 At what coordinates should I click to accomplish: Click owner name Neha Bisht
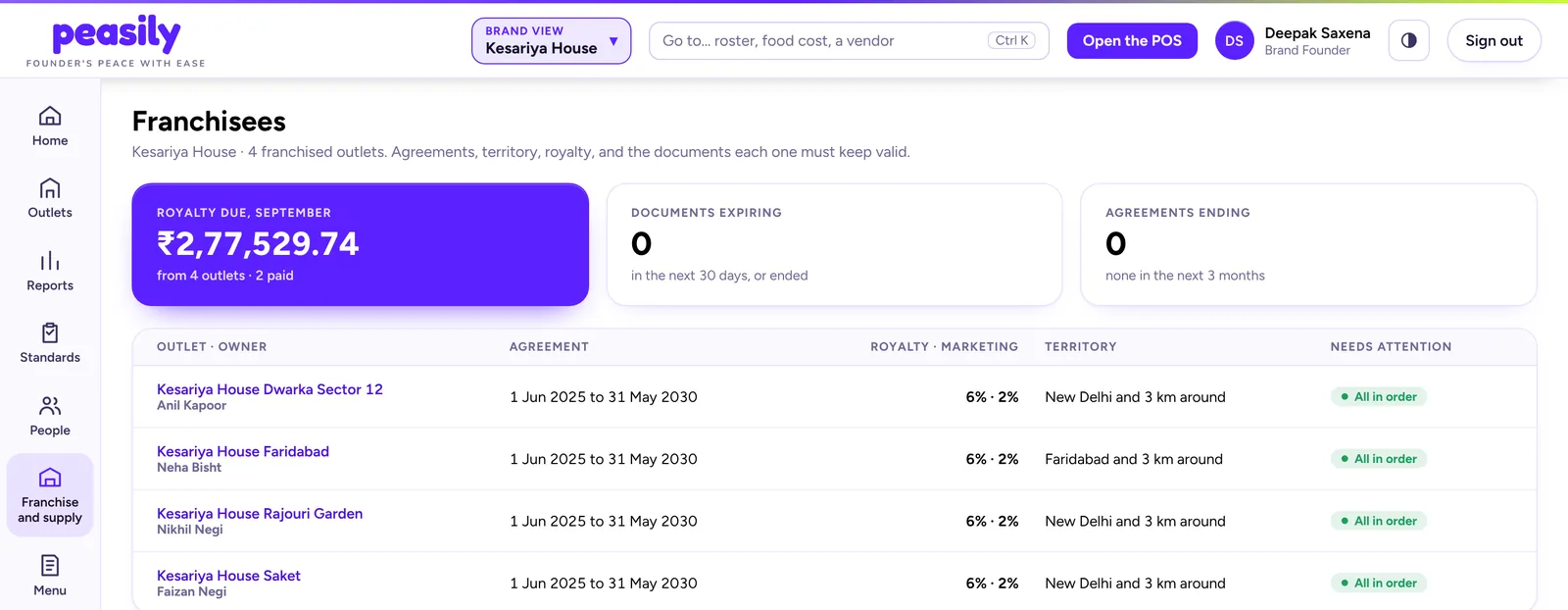[189, 468]
